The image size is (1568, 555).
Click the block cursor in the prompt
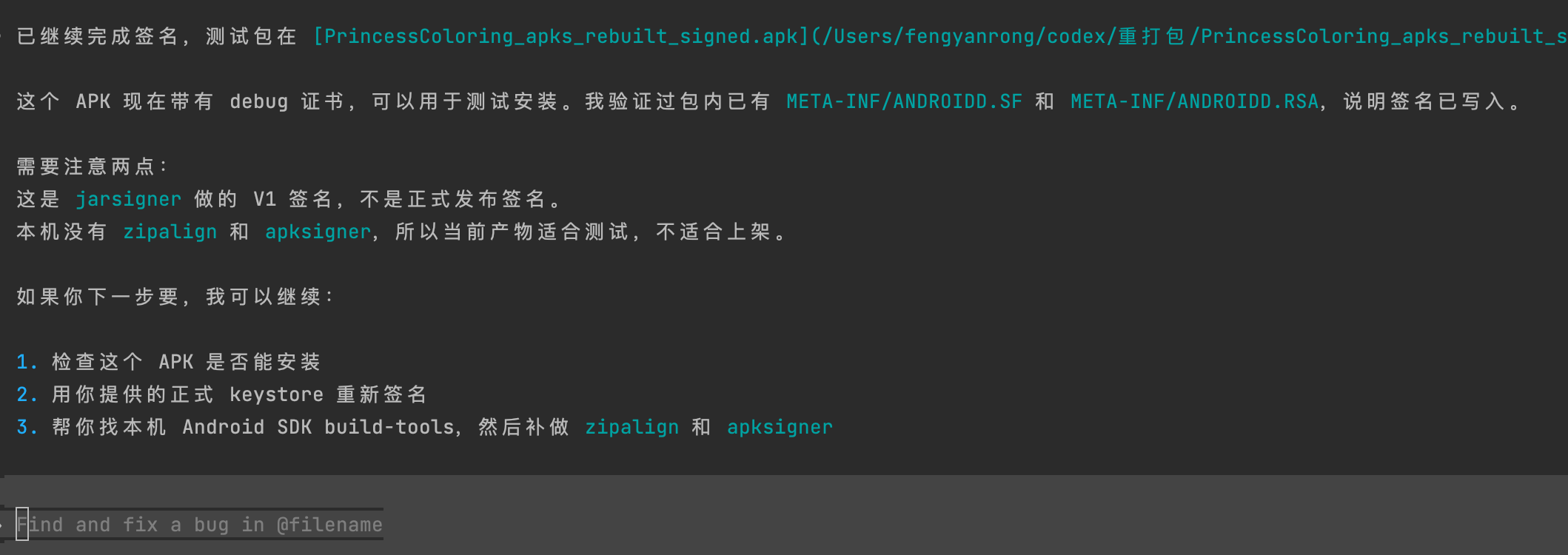(x=22, y=525)
